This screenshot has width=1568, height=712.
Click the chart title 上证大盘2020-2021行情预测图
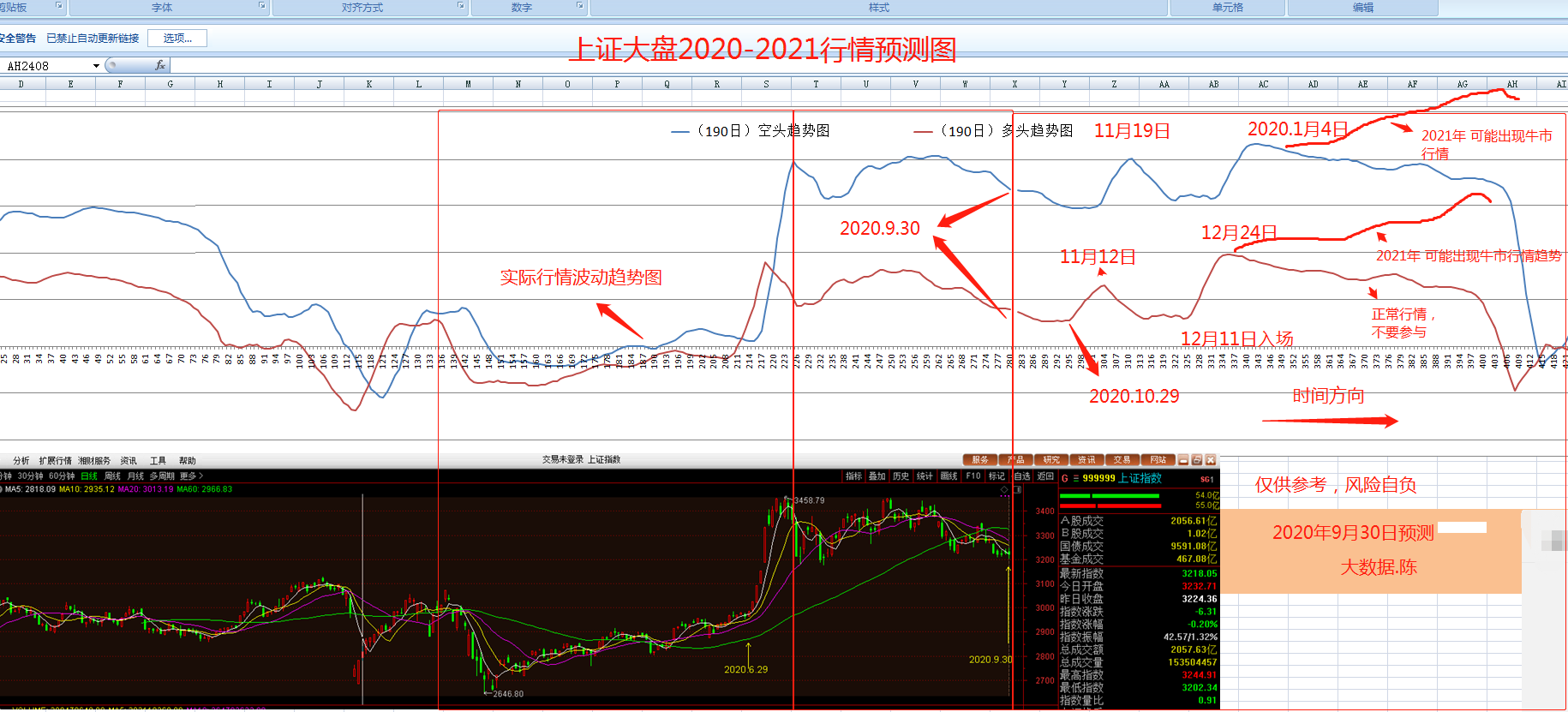pos(763,49)
